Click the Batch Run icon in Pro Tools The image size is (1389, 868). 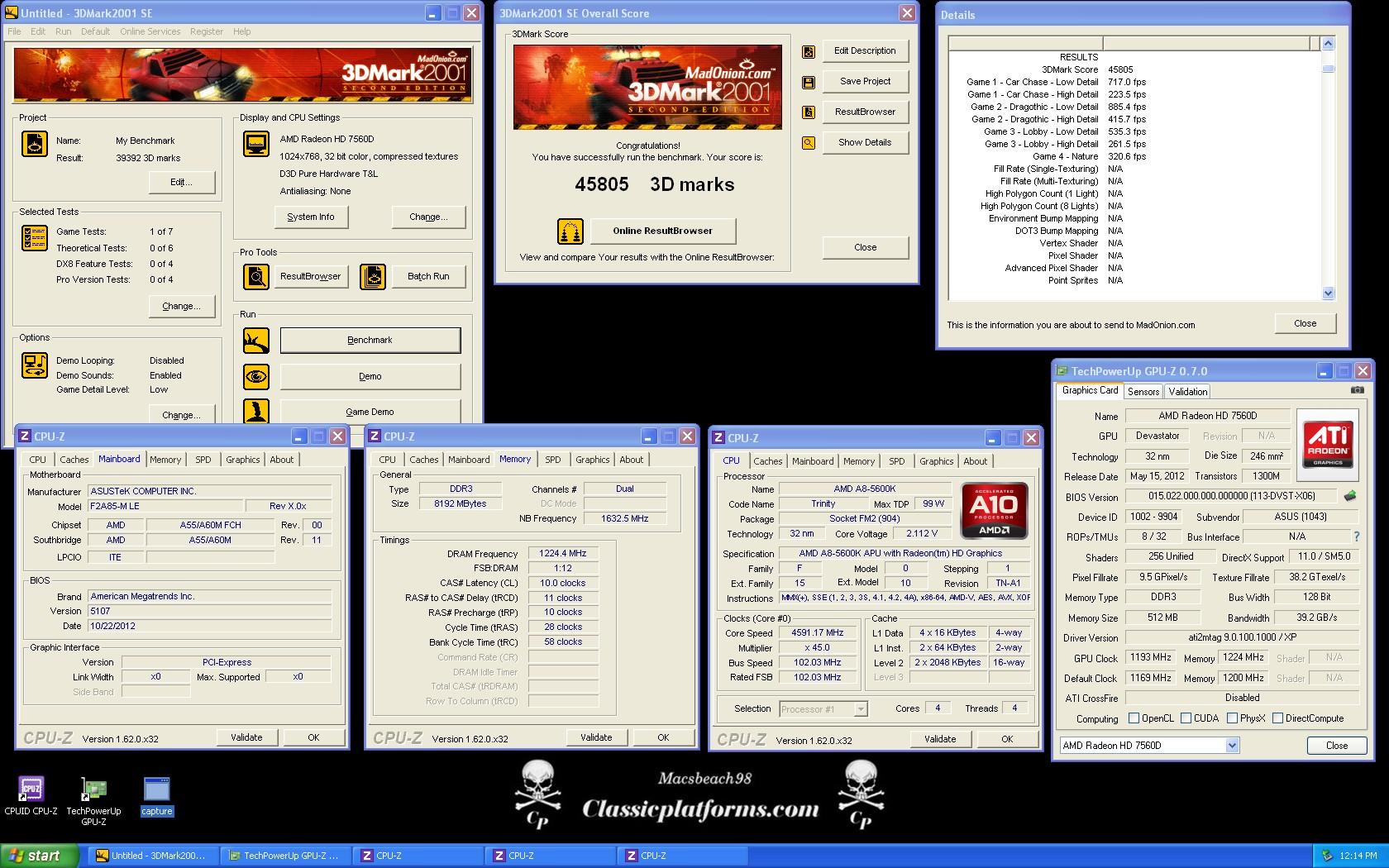(373, 276)
